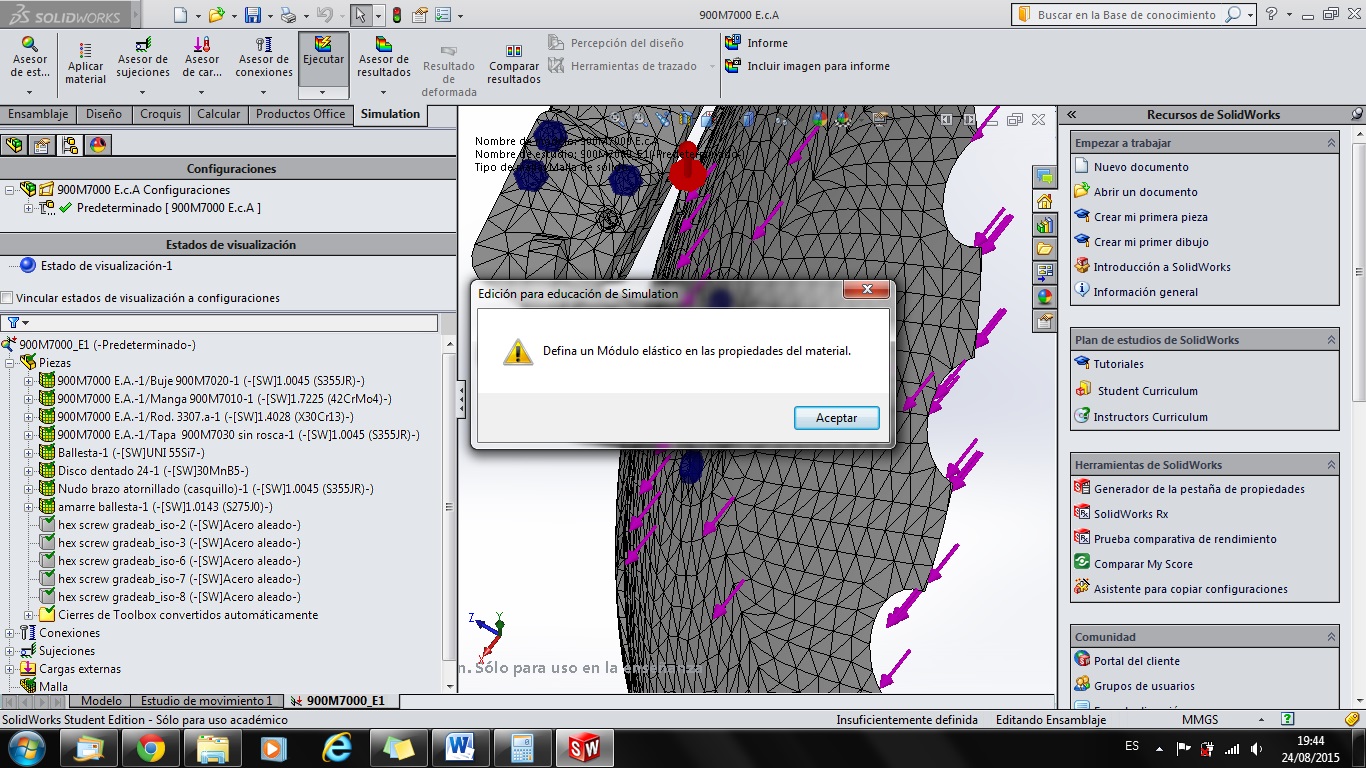
Task: Toggle Vincular estados de visualización a configuraciones checkbox
Action: pos(8,298)
